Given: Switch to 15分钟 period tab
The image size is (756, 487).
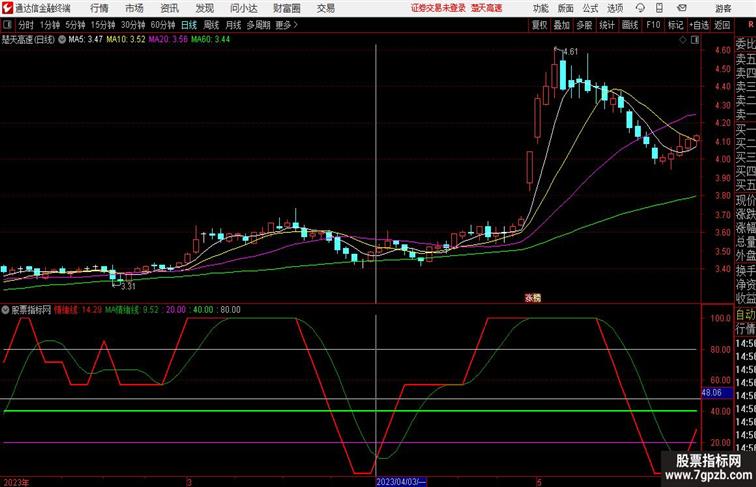Looking at the screenshot, I should coord(103,25).
